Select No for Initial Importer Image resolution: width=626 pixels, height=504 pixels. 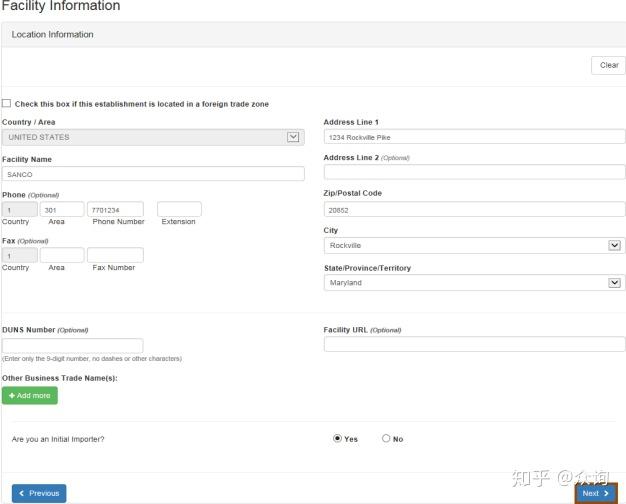[386, 439]
